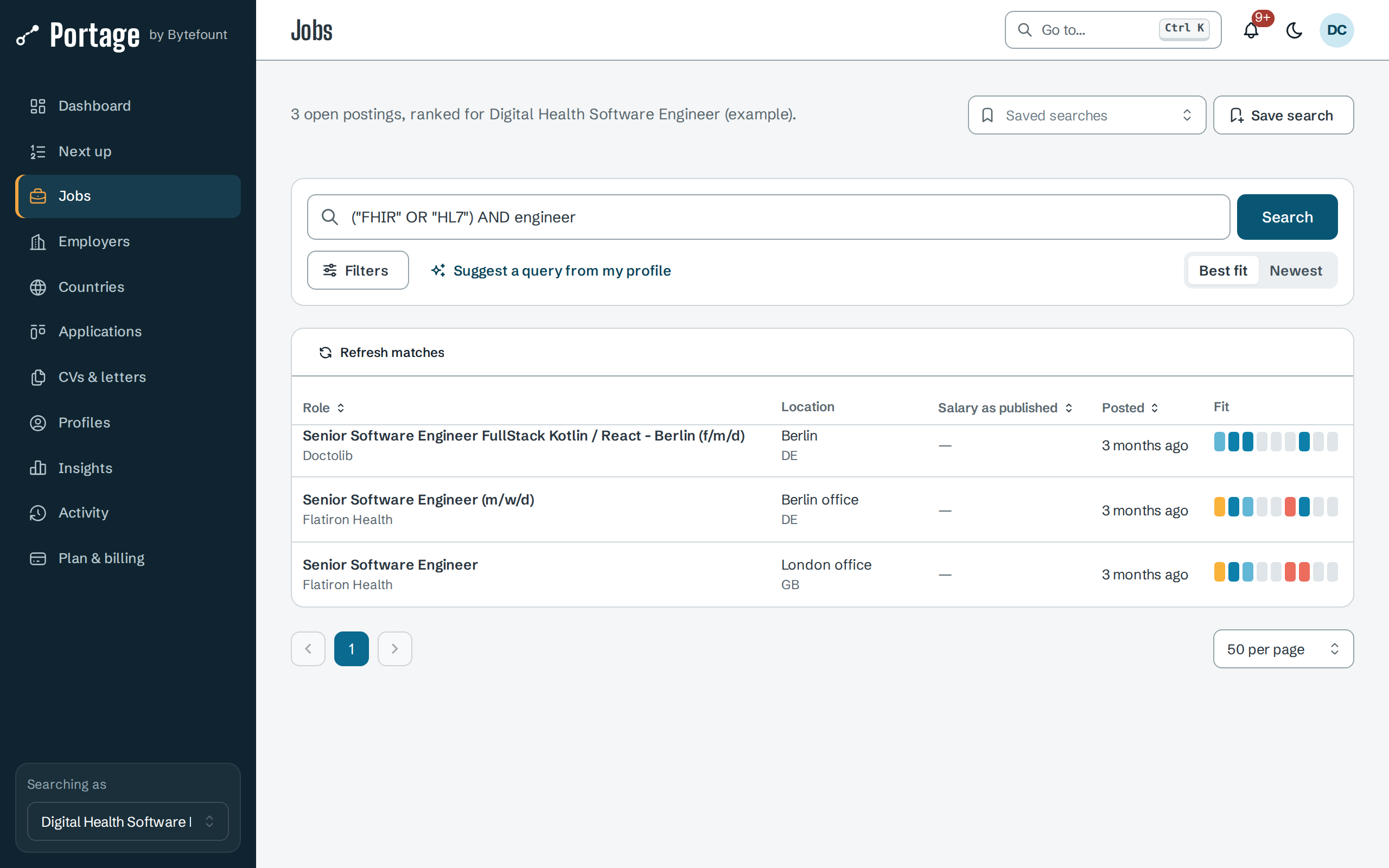Open Doctolib Senior Software Engineer FullStack posting
The width and height of the screenshot is (1389, 868).
[524, 436]
